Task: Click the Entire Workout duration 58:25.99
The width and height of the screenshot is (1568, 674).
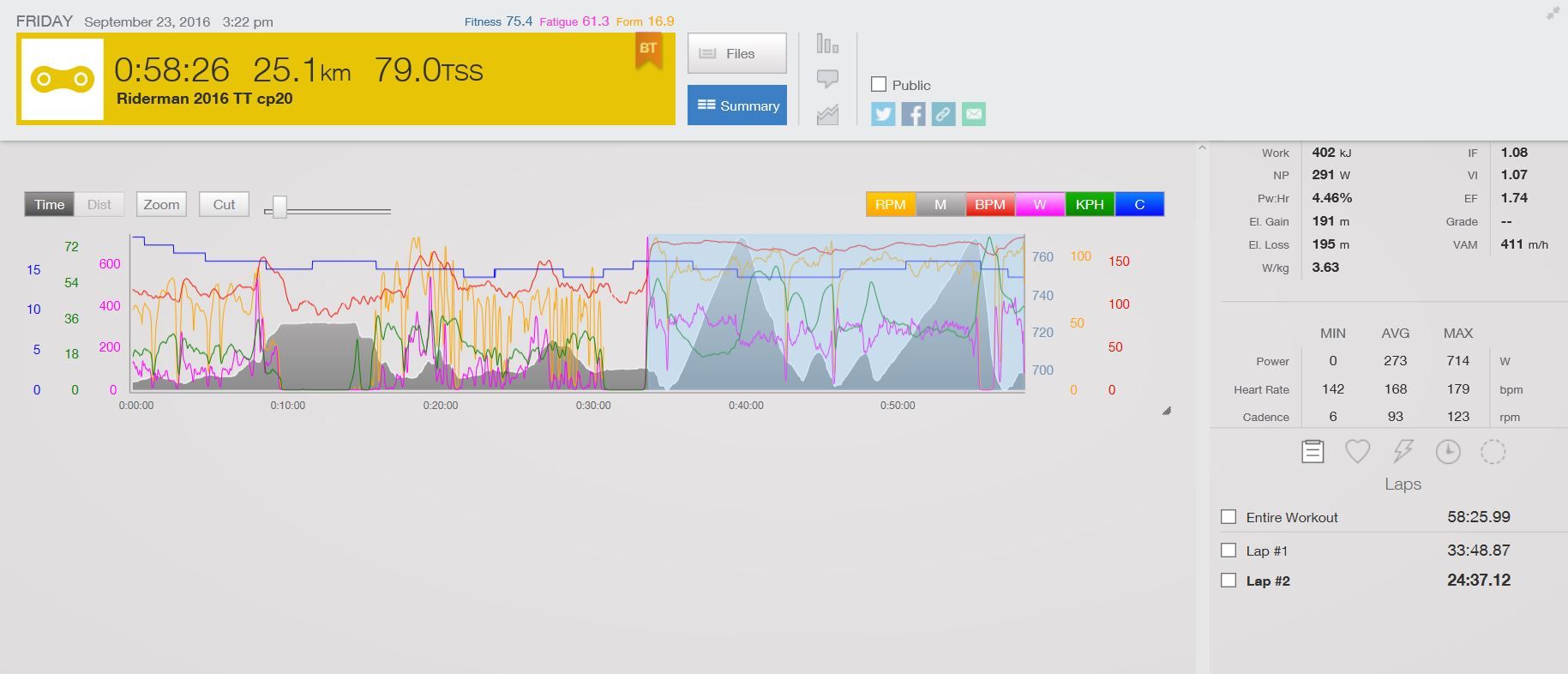Action: click(x=1479, y=517)
